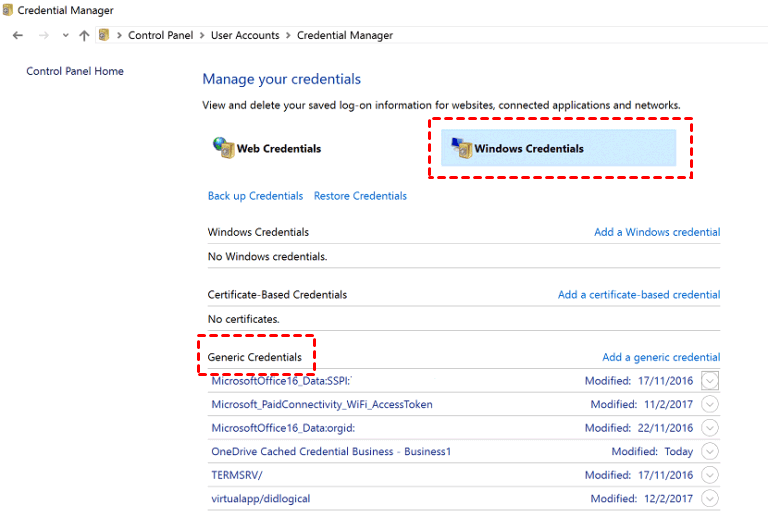Expand the virtualapp/didlogical credential chevron

(710, 498)
